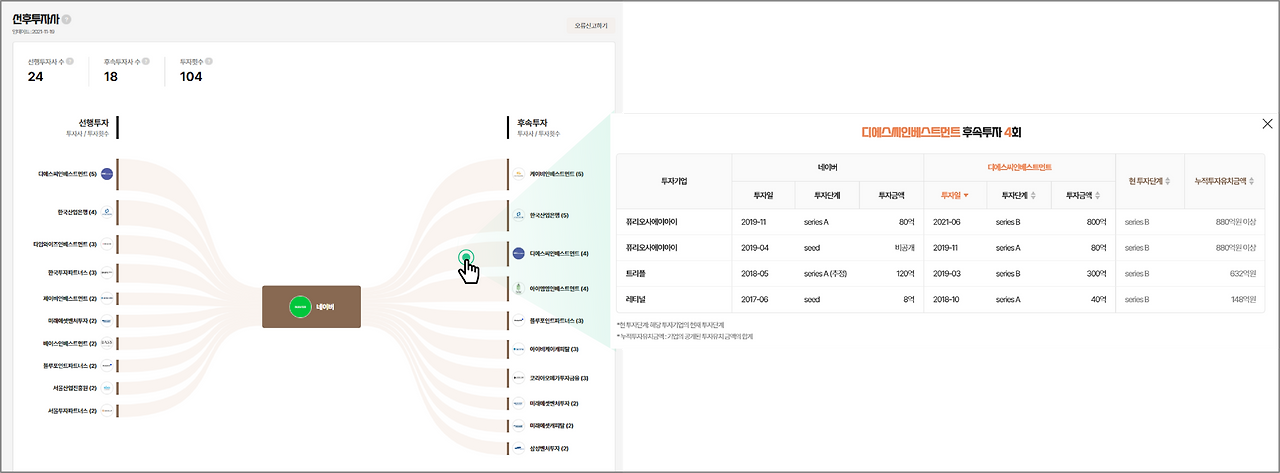This screenshot has height=473, width=1280.
Task: Click 아이비케이캐피탈 (3) logo icon
Action: click(518, 350)
